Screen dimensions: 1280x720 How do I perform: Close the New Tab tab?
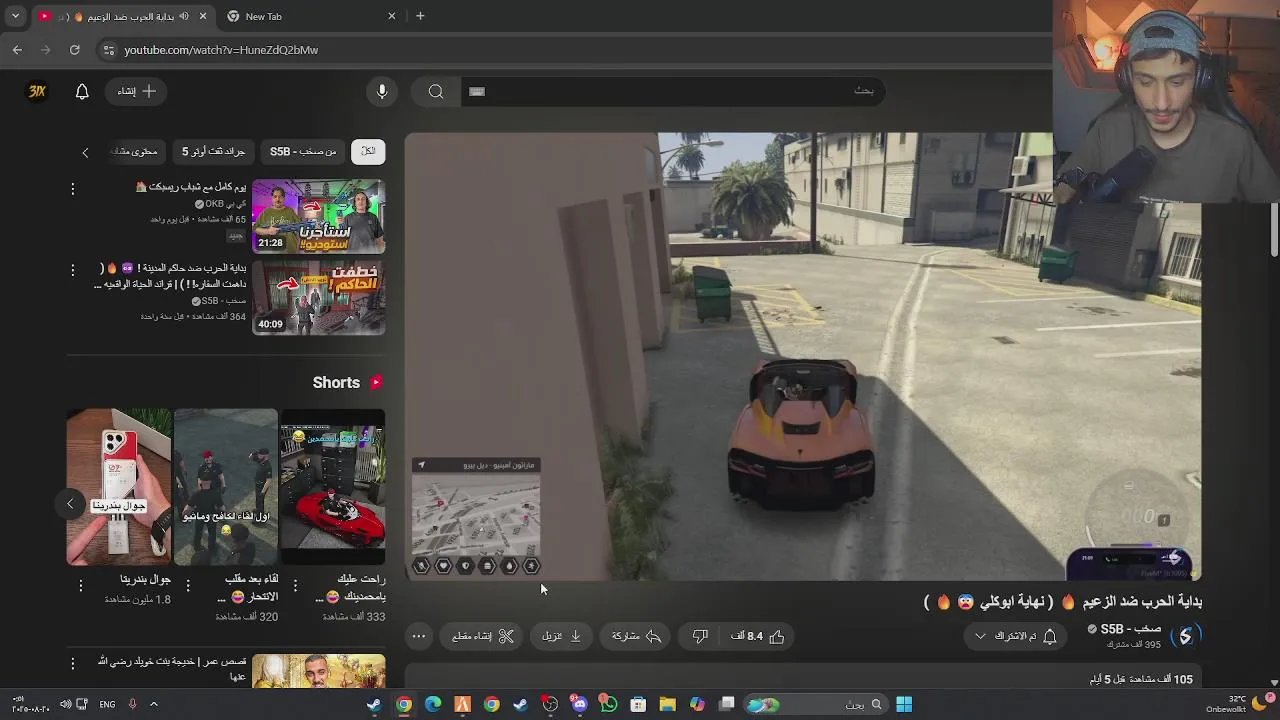(x=392, y=16)
